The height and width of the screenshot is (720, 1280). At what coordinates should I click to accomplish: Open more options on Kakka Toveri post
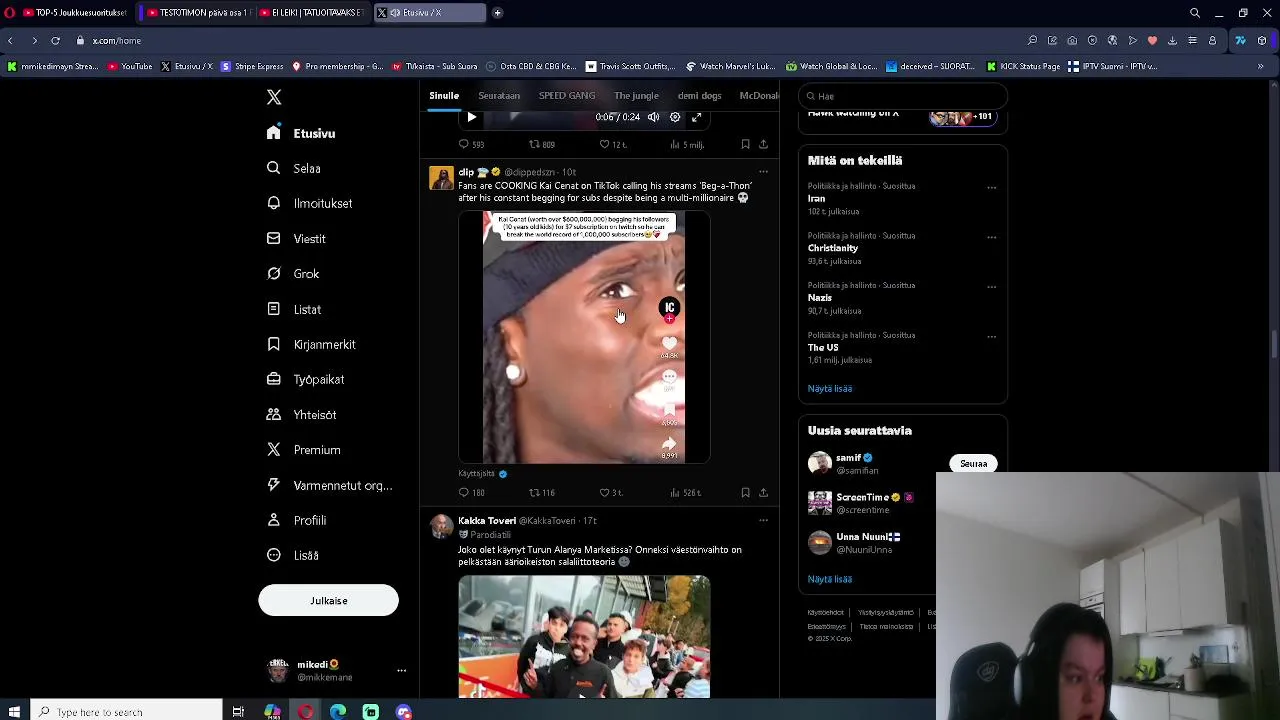[x=763, y=520]
